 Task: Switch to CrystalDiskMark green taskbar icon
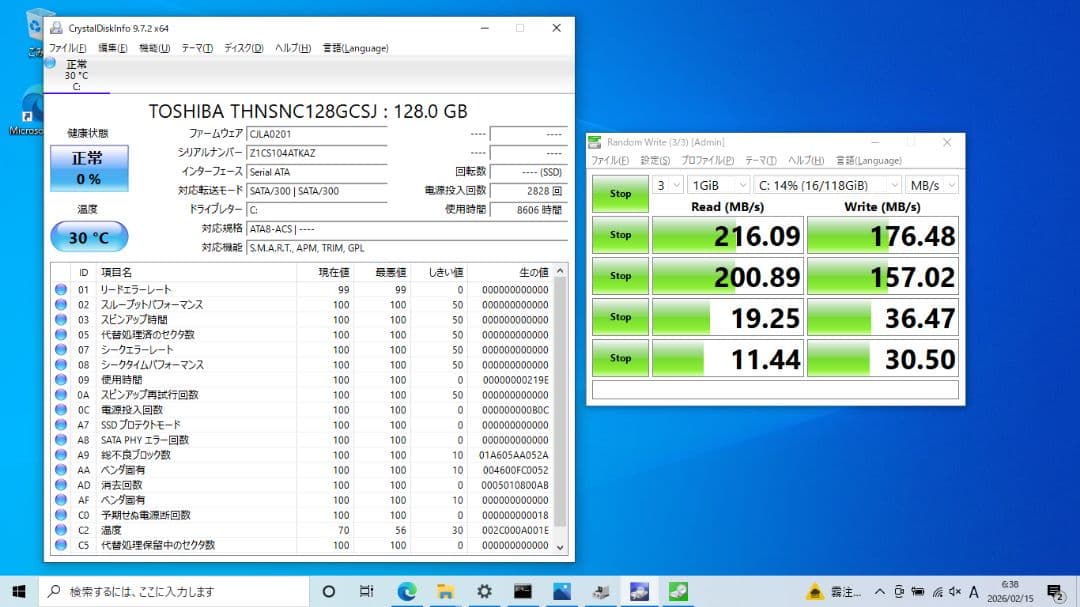(x=678, y=591)
